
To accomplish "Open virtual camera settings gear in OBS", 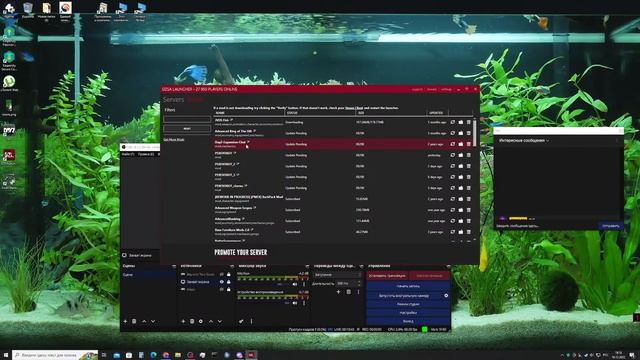I will coord(446,295).
